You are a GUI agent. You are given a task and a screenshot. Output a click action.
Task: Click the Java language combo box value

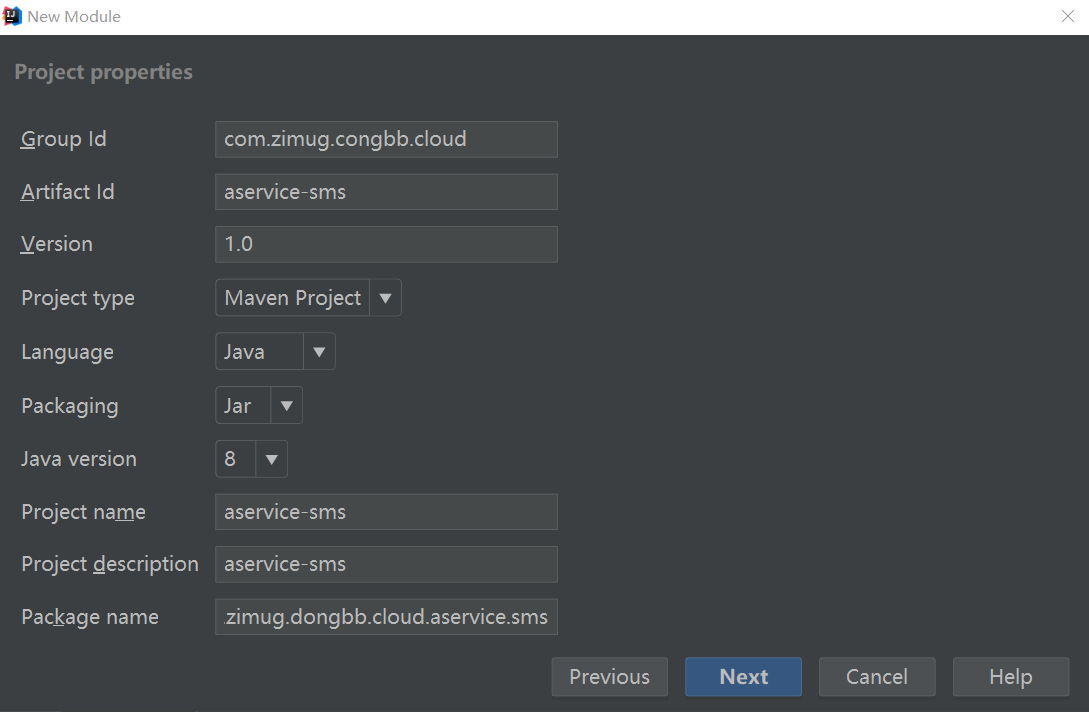point(258,352)
